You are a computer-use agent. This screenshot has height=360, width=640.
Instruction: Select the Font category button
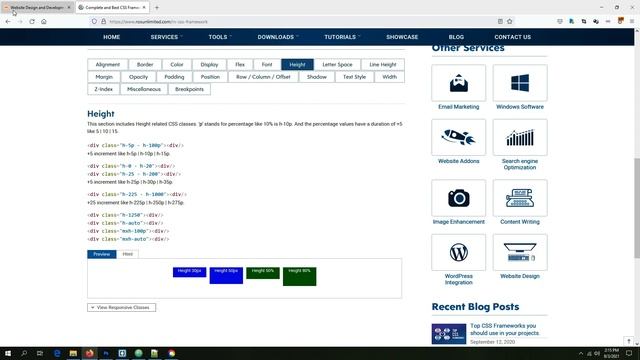[267, 64]
